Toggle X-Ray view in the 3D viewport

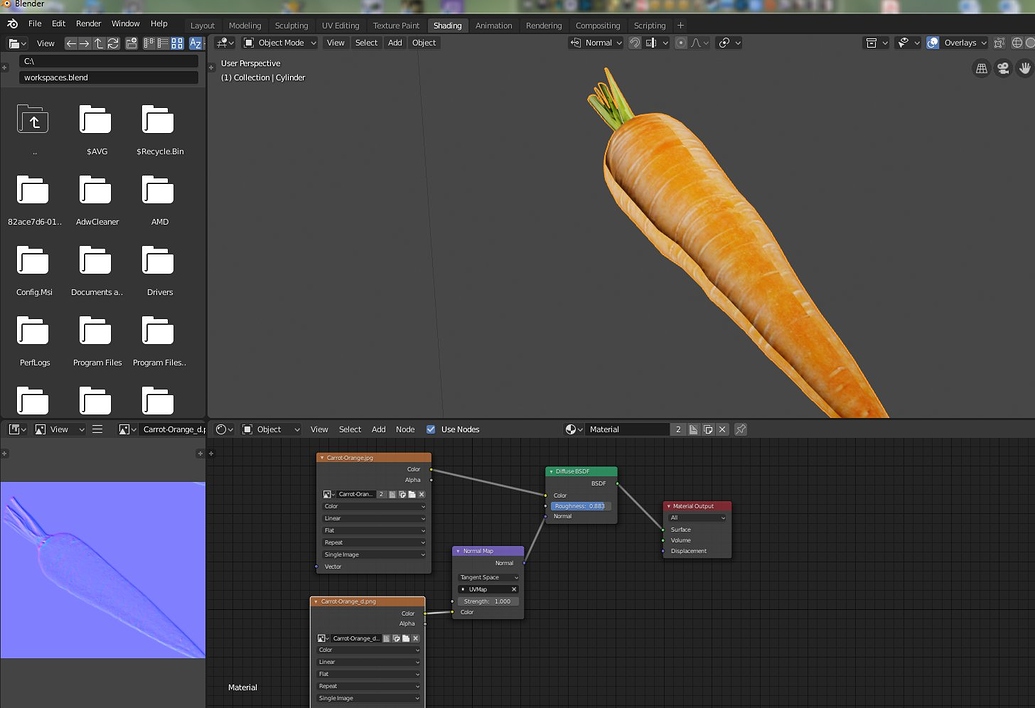(1000, 42)
